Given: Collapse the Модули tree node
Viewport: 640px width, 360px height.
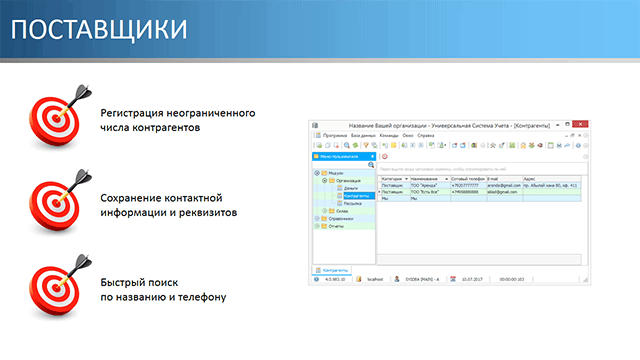Looking at the screenshot, I should pos(317,173).
